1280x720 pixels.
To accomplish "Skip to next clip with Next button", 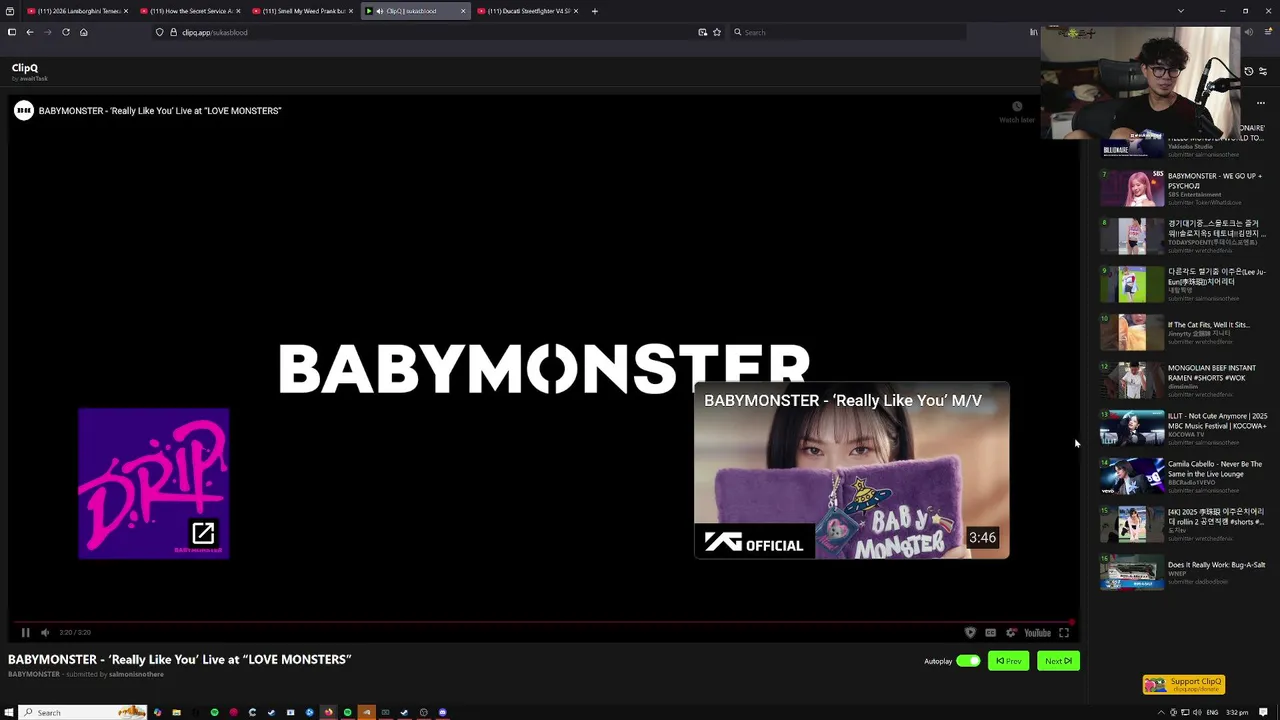I will [x=1058, y=661].
